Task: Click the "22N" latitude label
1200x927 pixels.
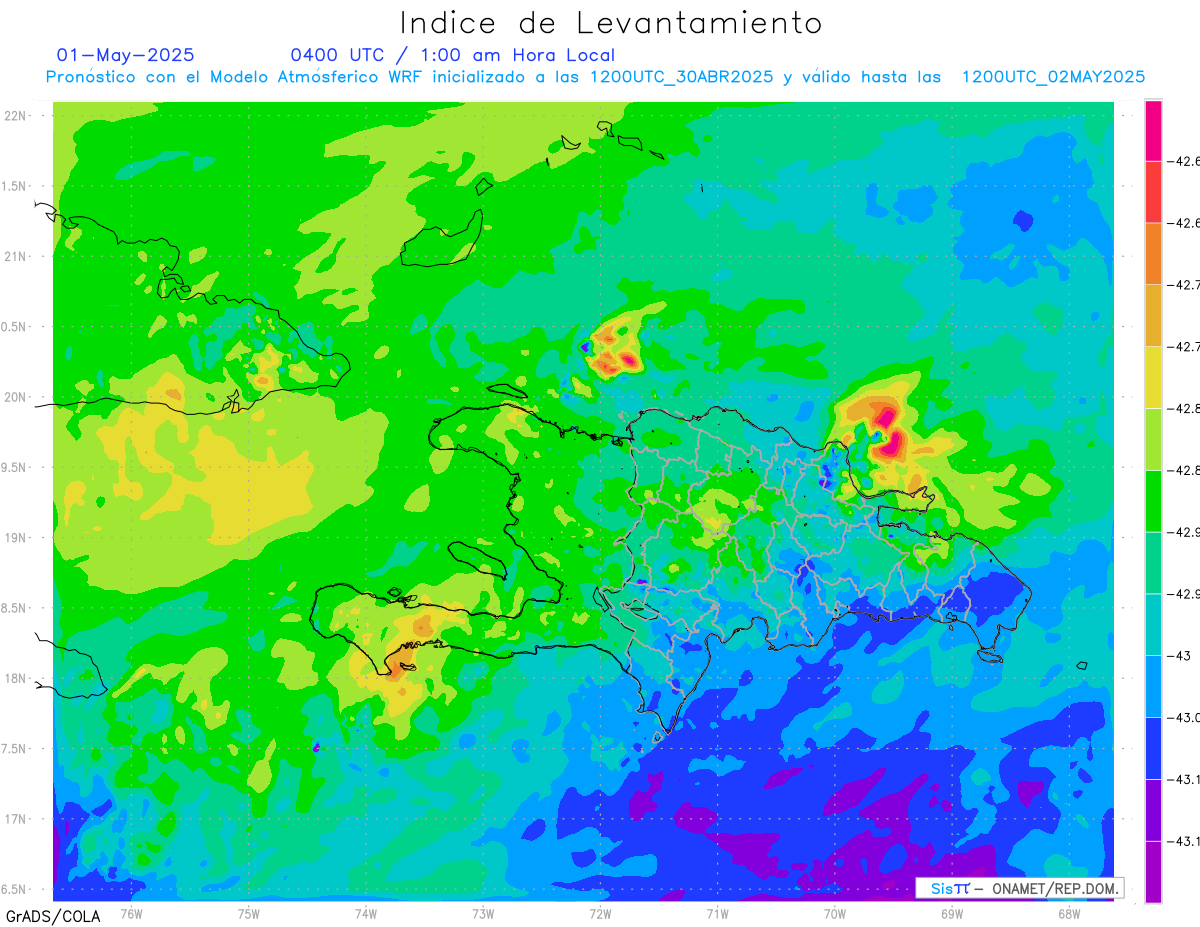Action: point(16,116)
